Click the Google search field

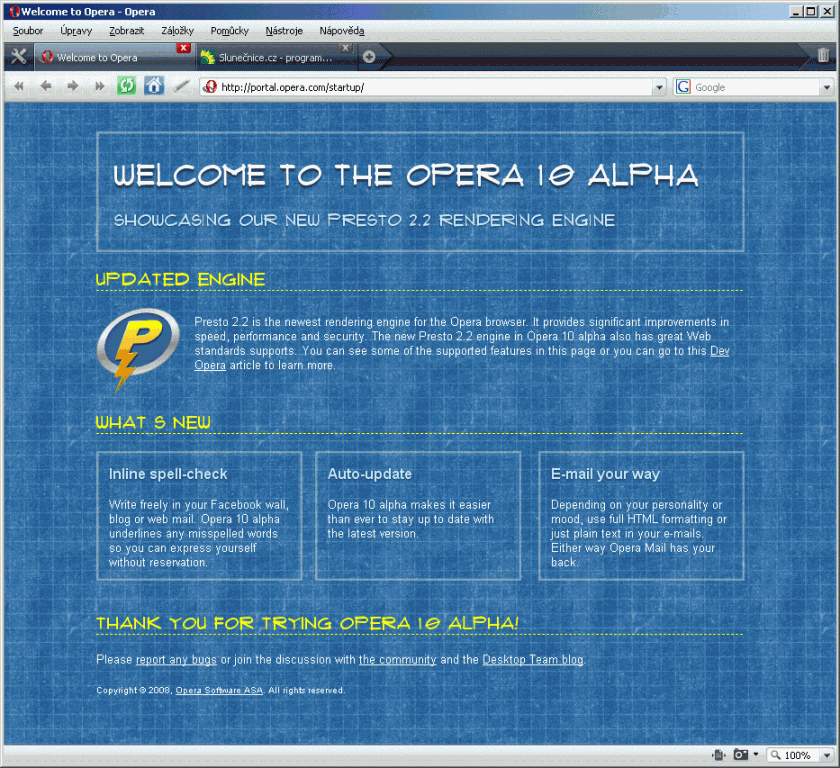[x=756, y=87]
